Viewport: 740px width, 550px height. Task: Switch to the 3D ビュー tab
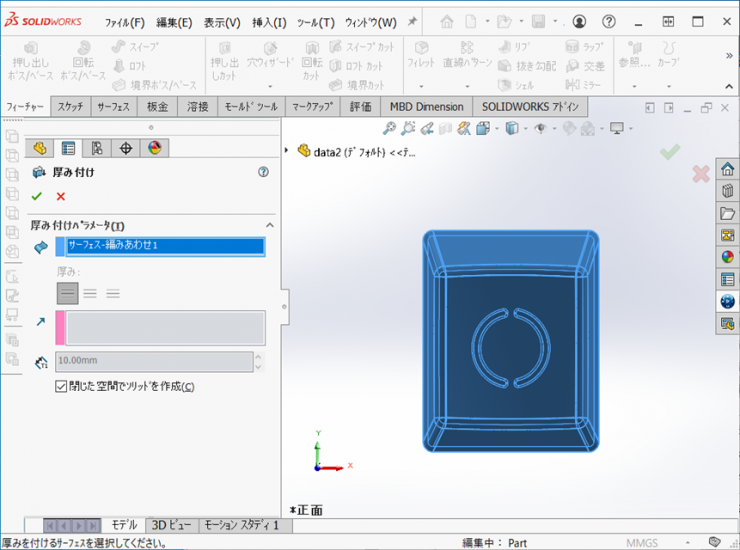(x=171, y=525)
